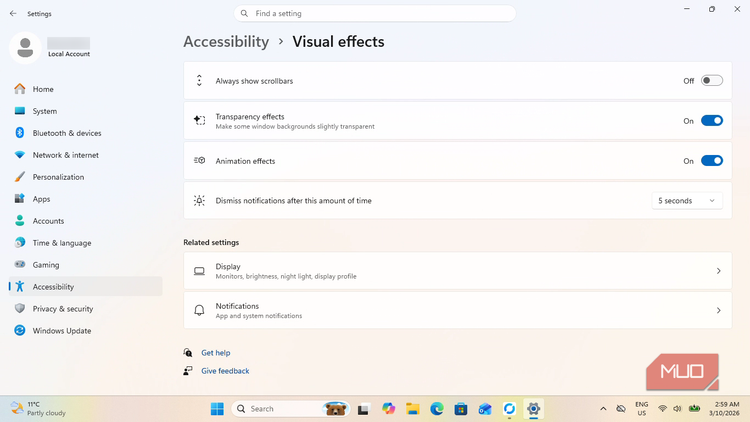
Task: Launch Copilot from the taskbar
Action: point(388,409)
